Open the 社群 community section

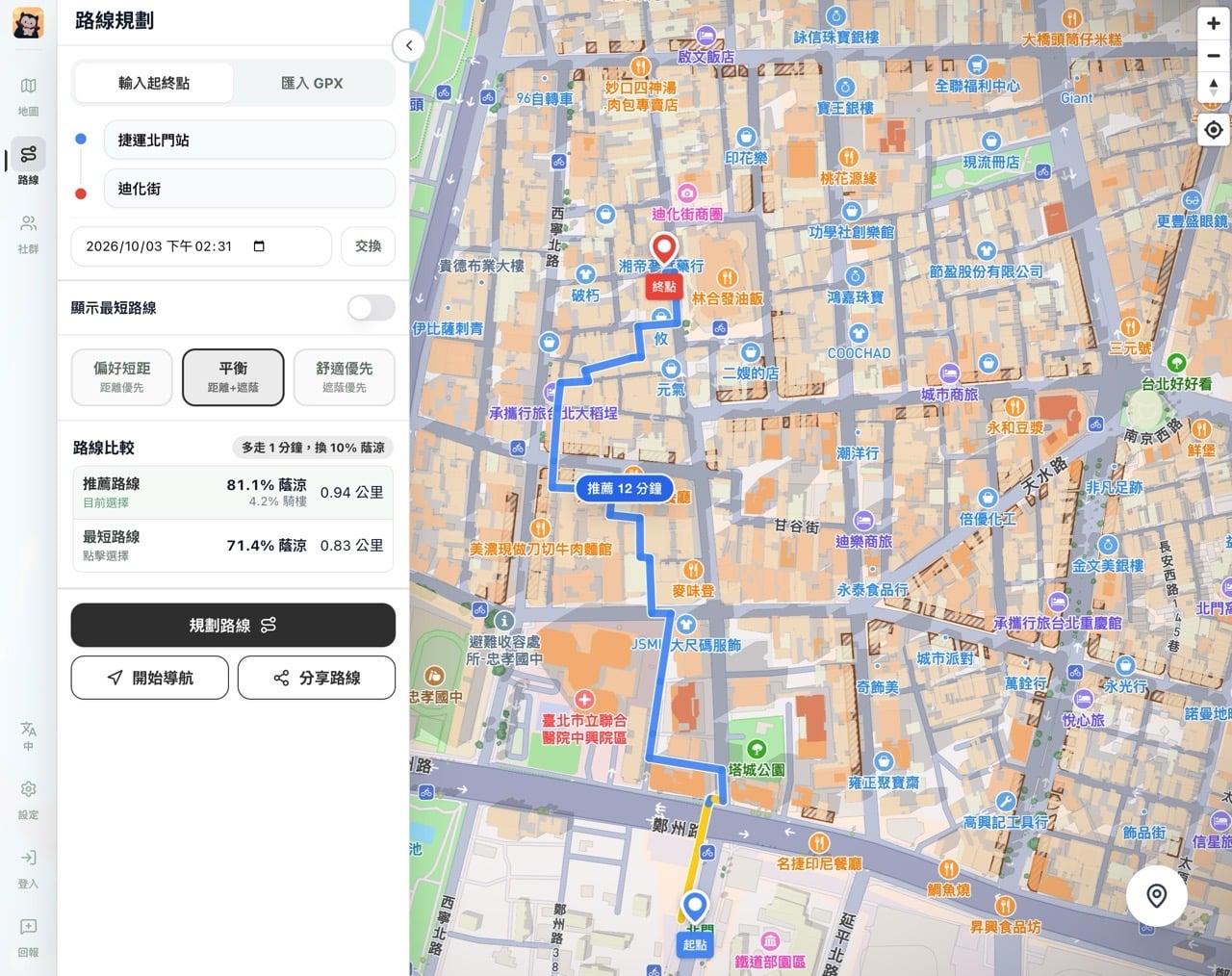(x=28, y=234)
